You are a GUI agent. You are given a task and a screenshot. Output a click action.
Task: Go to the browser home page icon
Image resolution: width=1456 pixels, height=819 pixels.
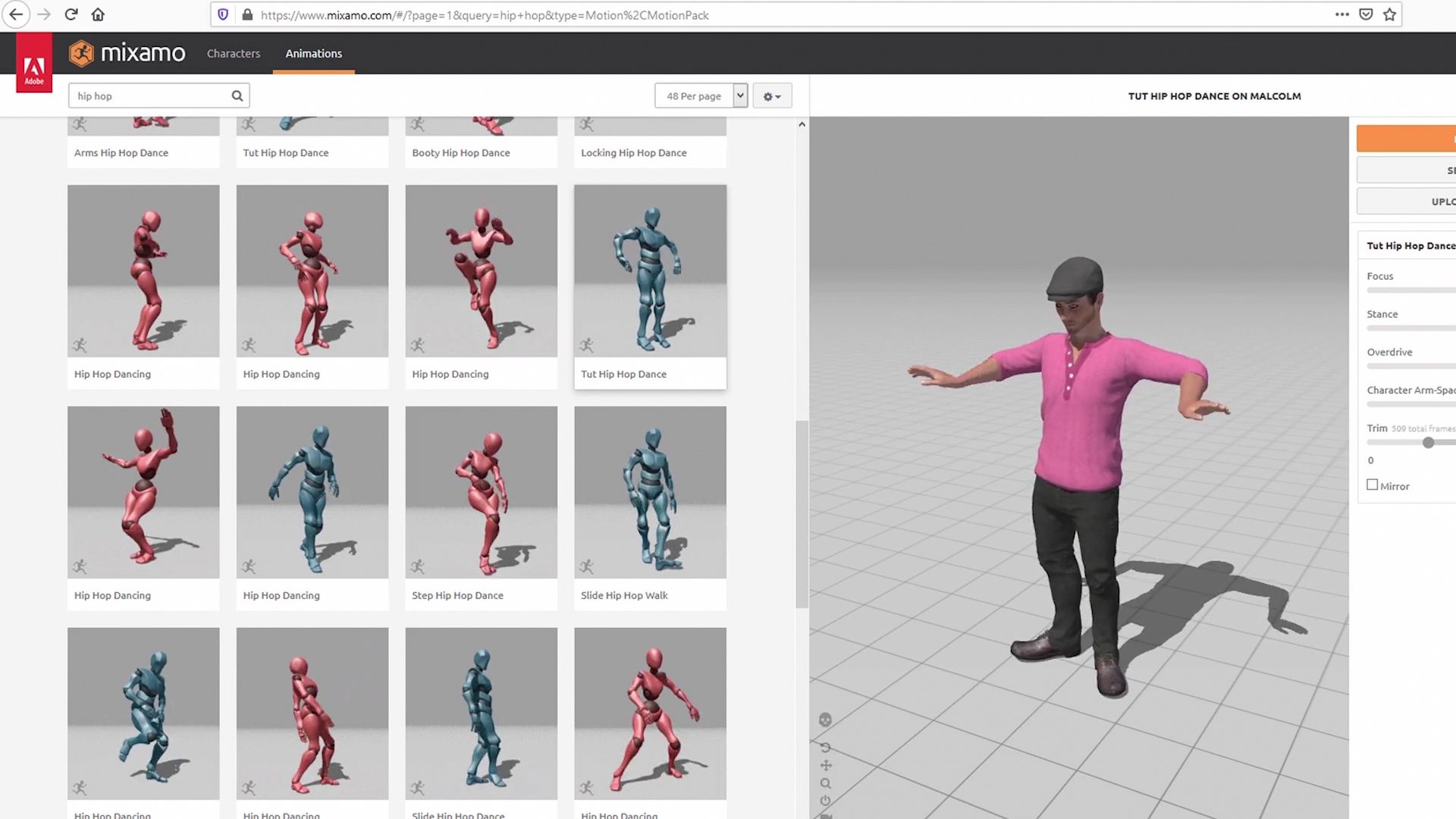[x=98, y=14]
